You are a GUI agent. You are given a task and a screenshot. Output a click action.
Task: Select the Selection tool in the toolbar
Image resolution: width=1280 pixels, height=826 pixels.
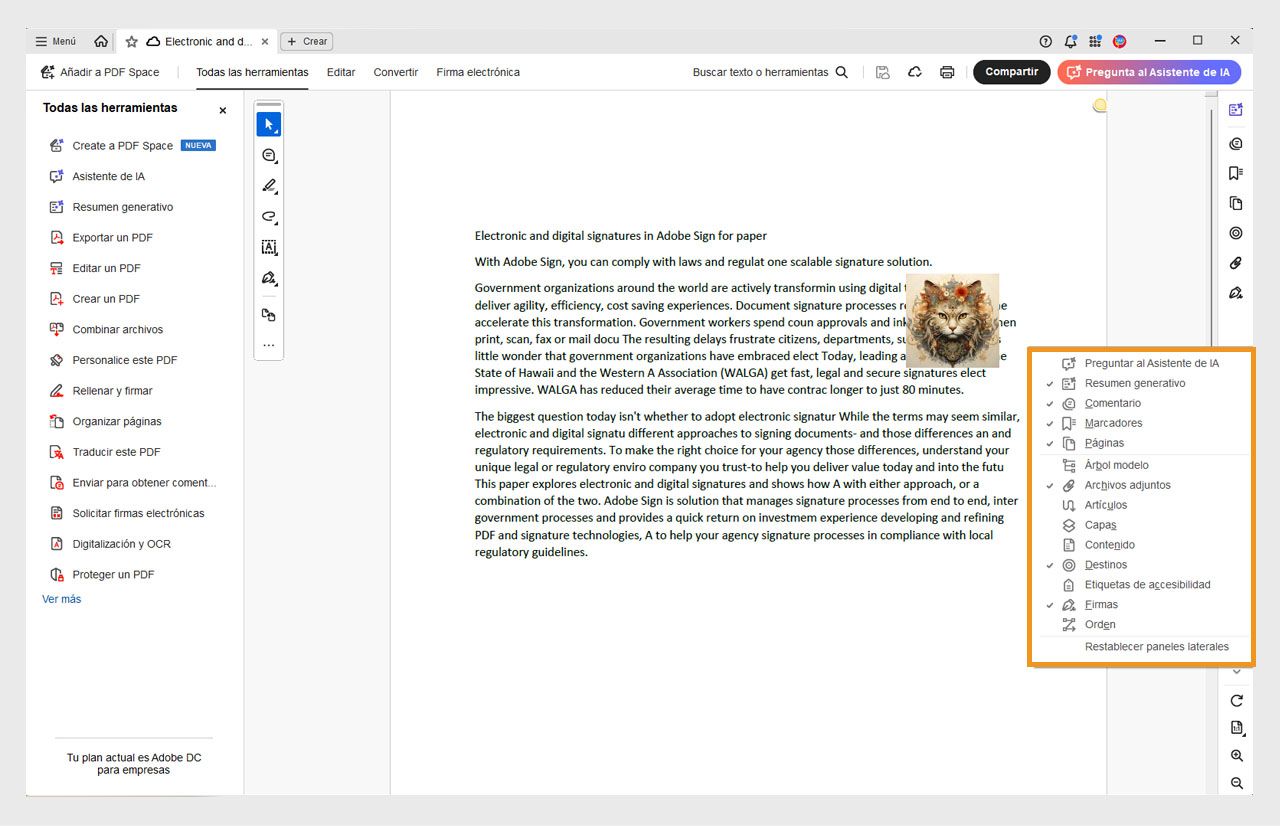[268, 124]
